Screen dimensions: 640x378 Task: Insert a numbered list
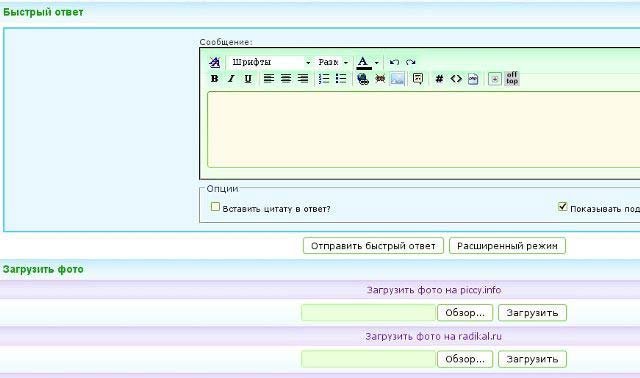click(324, 78)
